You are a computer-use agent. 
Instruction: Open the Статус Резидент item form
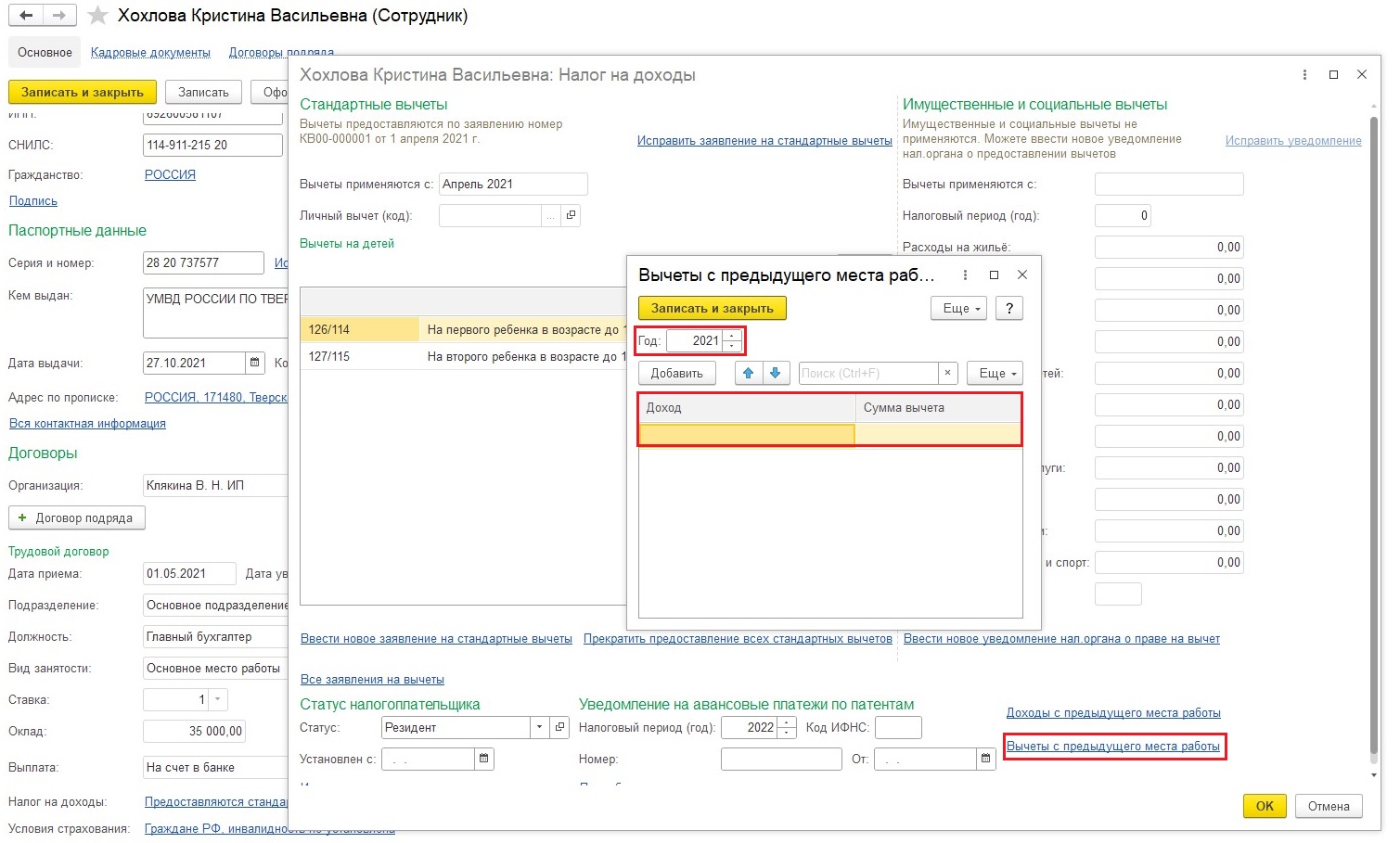[x=559, y=727]
